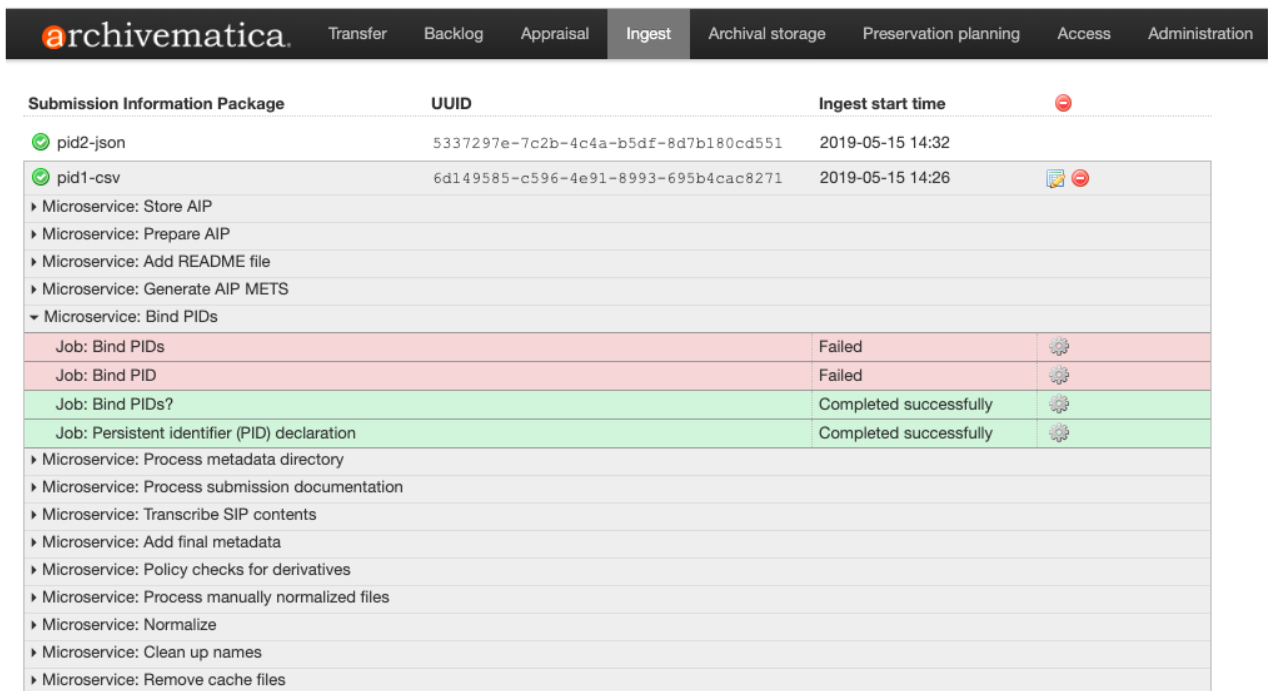Expand Microservice: Add README file
The image size is (1276, 691).
(151, 262)
